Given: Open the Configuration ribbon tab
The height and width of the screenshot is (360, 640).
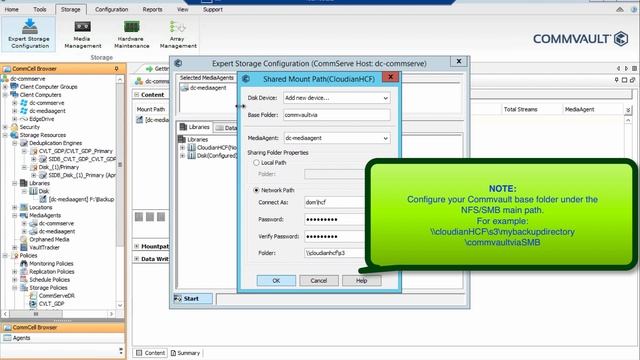Looking at the screenshot, I should coord(111,9).
